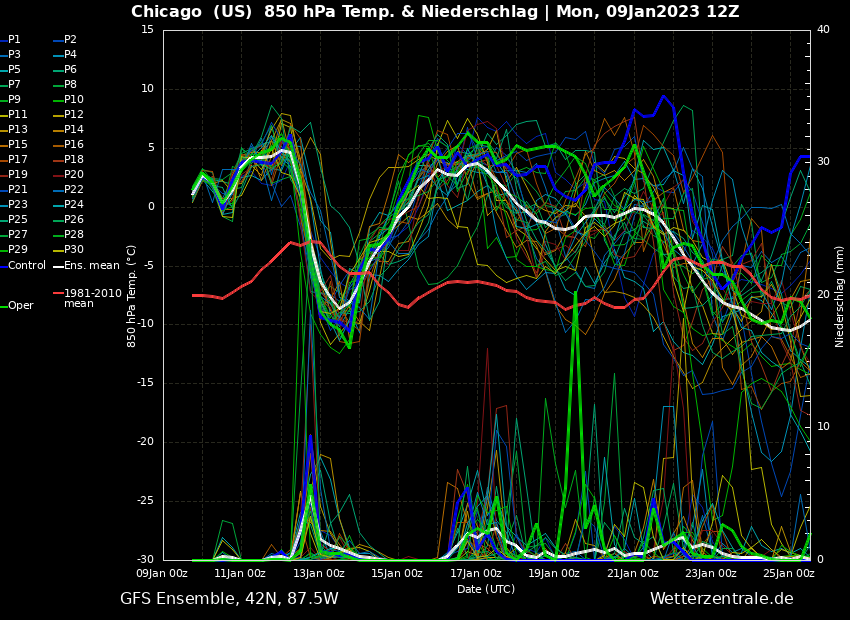Image resolution: width=850 pixels, height=620 pixels.
Task: Click the GFS Ensemble, 42N, 87.5W caption
Action: coord(229,599)
